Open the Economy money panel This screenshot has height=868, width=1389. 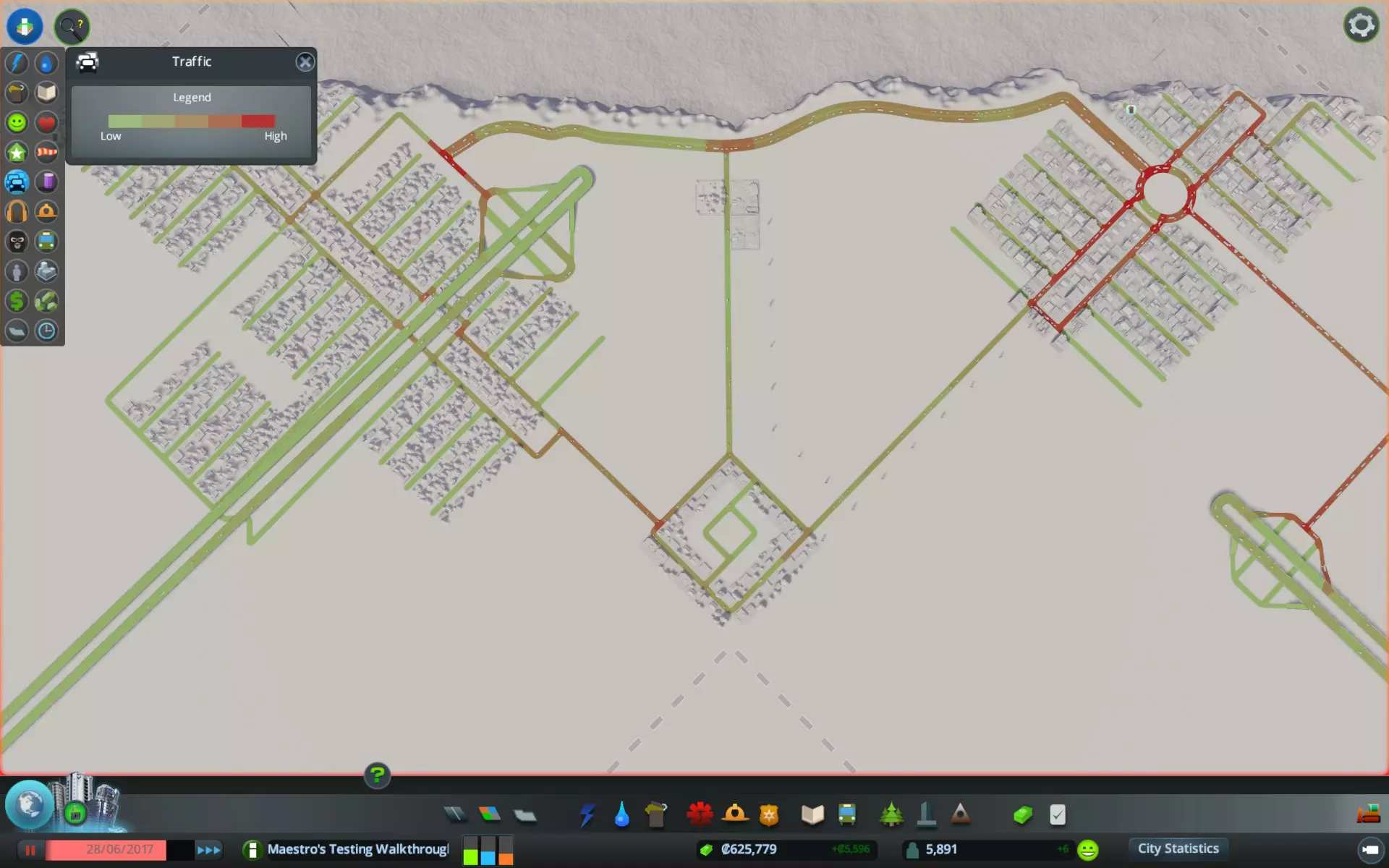coord(1022,815)
